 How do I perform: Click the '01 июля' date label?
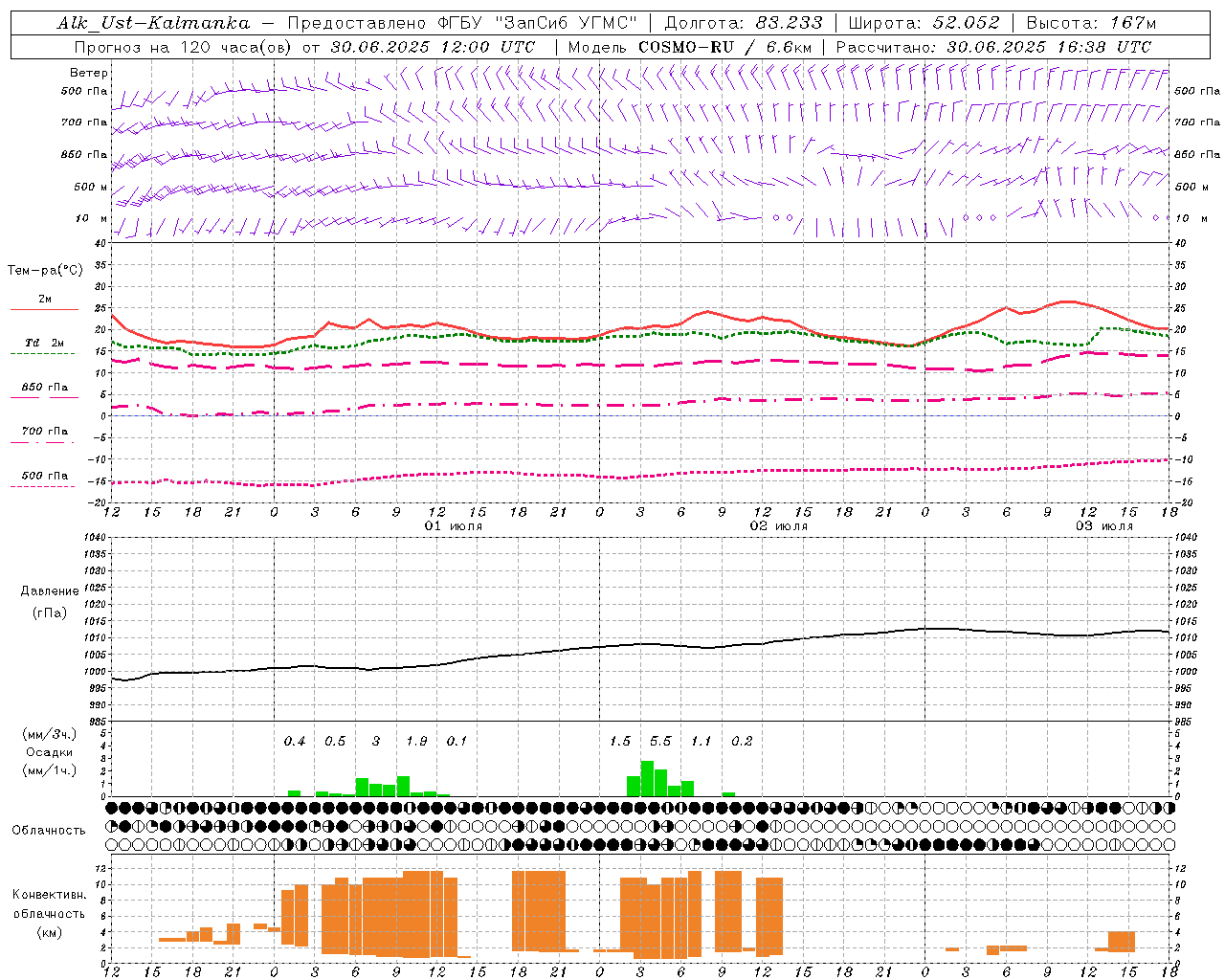[454, 526]
